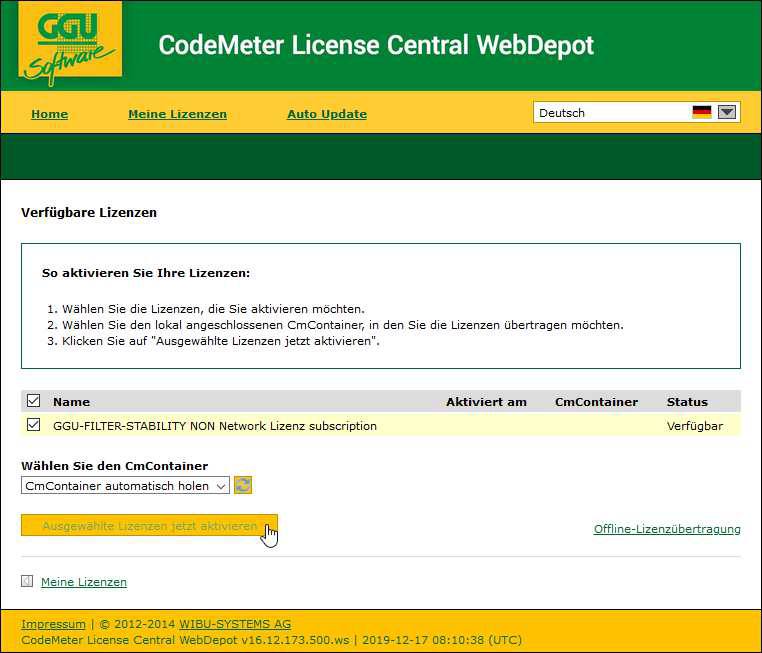Screen dimensions: 762x653
Task: Click the bottom Meine Lizenzen link
Action: (84, 582)
